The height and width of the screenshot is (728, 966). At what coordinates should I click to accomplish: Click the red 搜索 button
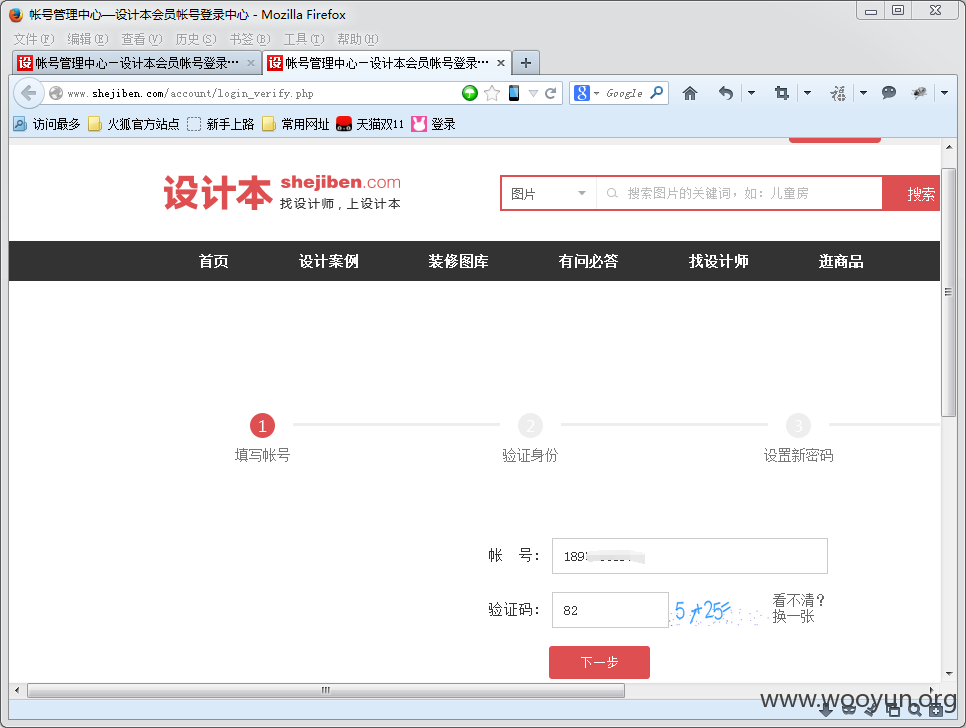point(911,193)
